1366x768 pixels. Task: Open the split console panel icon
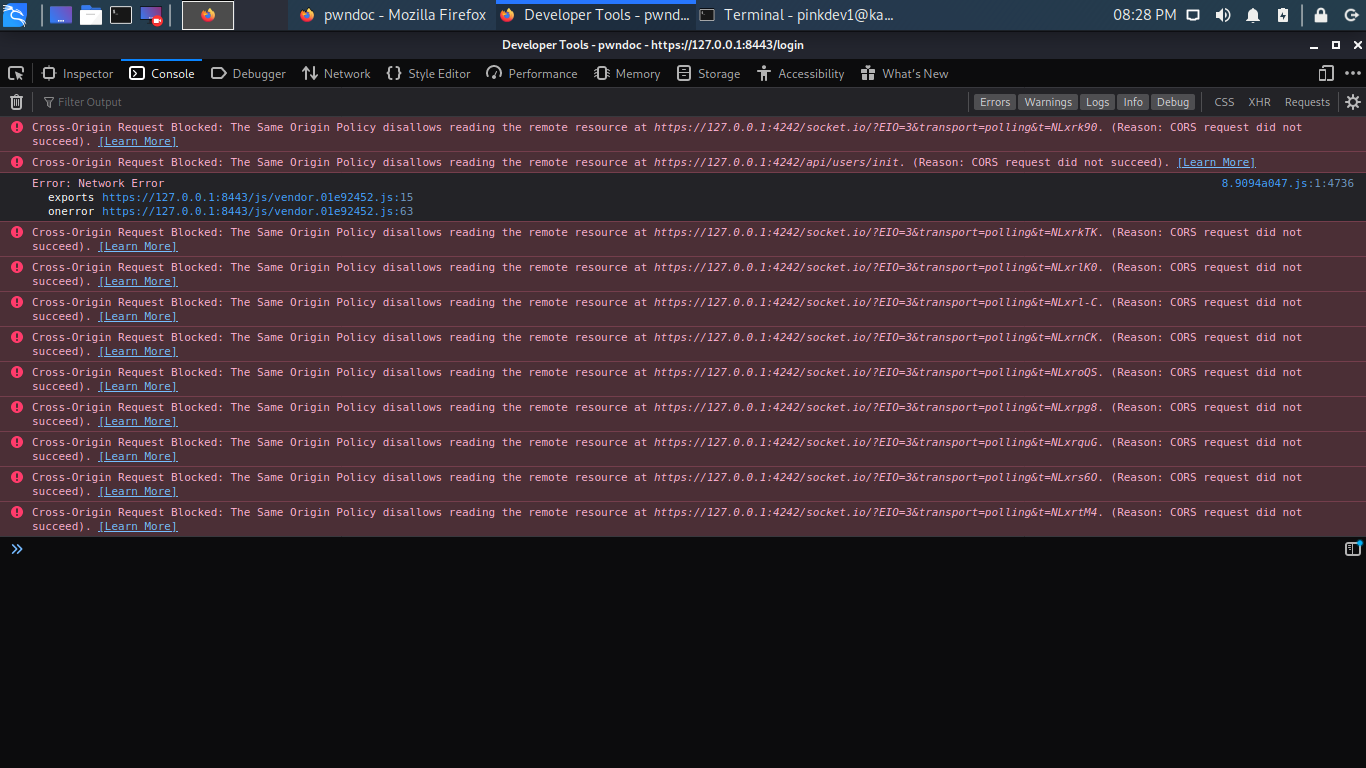coord(1352,548)
